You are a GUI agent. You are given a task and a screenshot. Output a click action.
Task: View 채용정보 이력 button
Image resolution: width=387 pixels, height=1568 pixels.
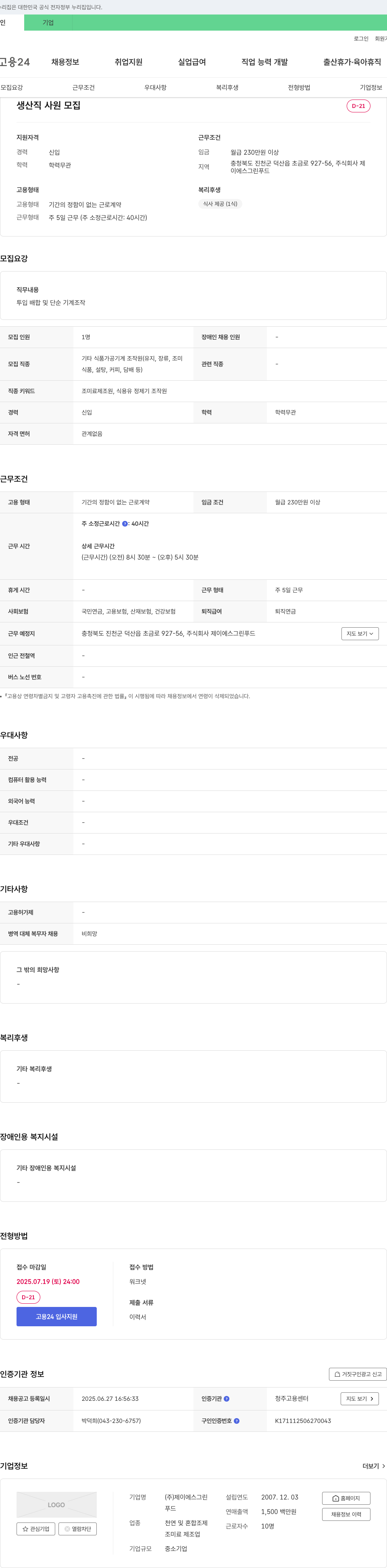(x=346, y=1514)
